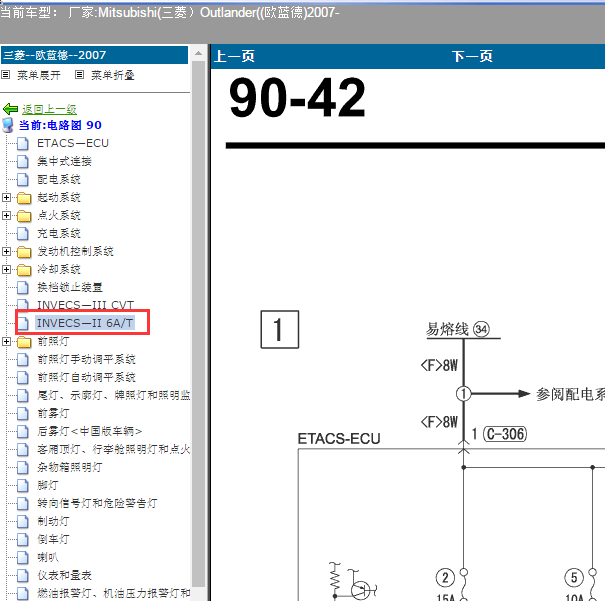The width and height of the screenshot is (605, 601).
Task: Click the folder icon for 发动机控制系统
Action: 24,252
